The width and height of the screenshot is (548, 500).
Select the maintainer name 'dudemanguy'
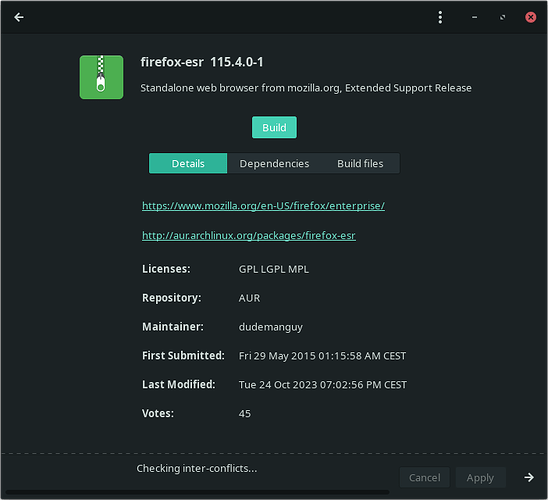[271, 327]
